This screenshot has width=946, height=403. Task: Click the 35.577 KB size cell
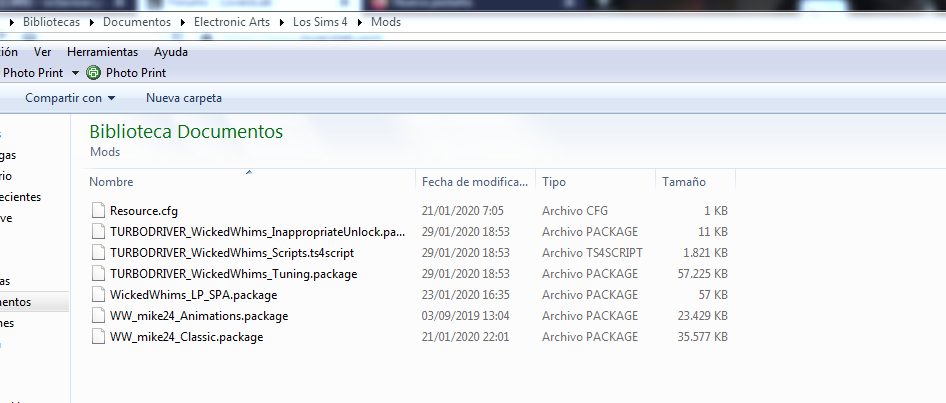click(x=702, y=337)
